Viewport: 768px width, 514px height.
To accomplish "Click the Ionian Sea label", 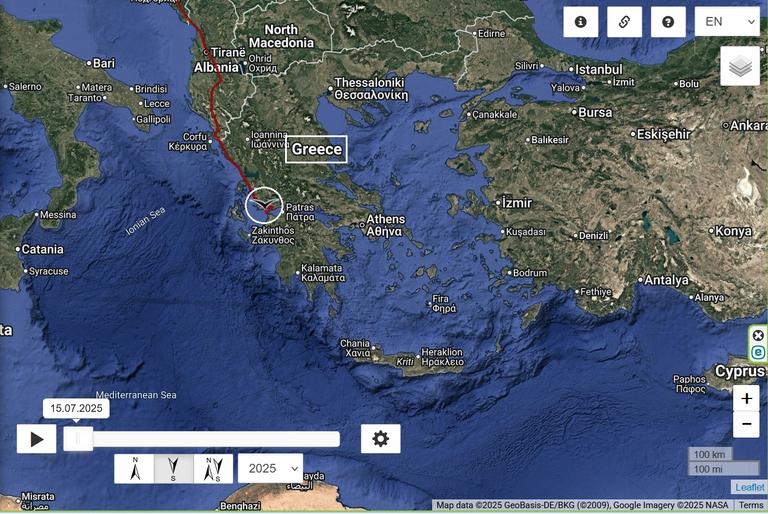I will point(145,221).
